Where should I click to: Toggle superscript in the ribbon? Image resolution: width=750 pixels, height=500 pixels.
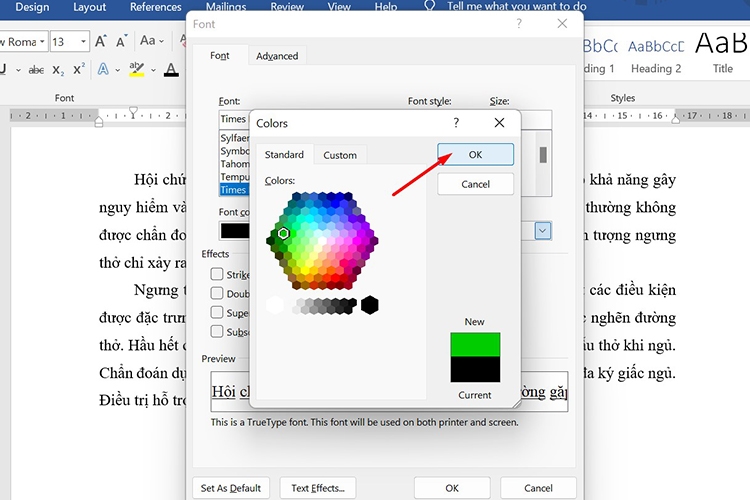[79, 69]
